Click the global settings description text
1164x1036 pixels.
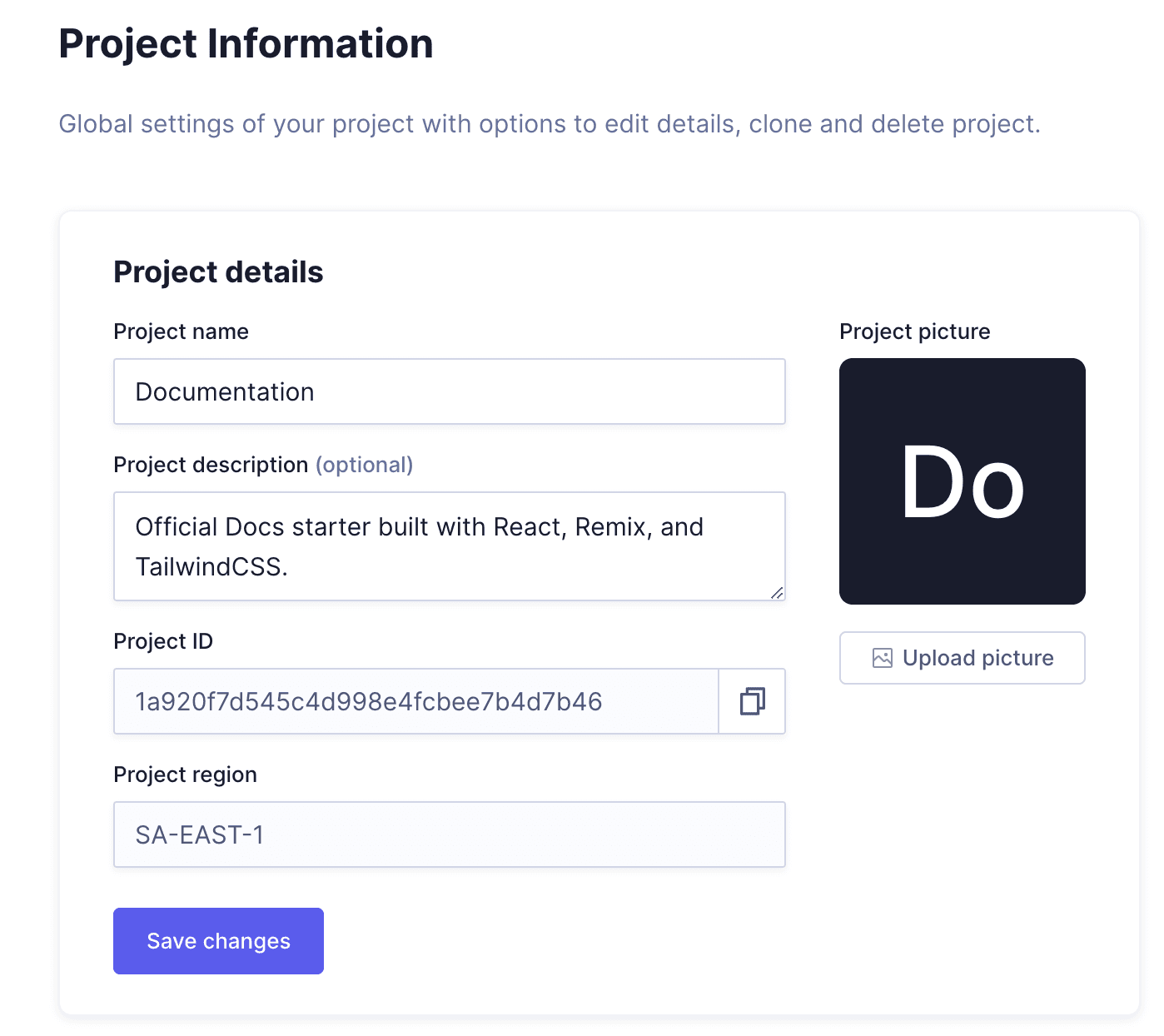click(550, 123)
